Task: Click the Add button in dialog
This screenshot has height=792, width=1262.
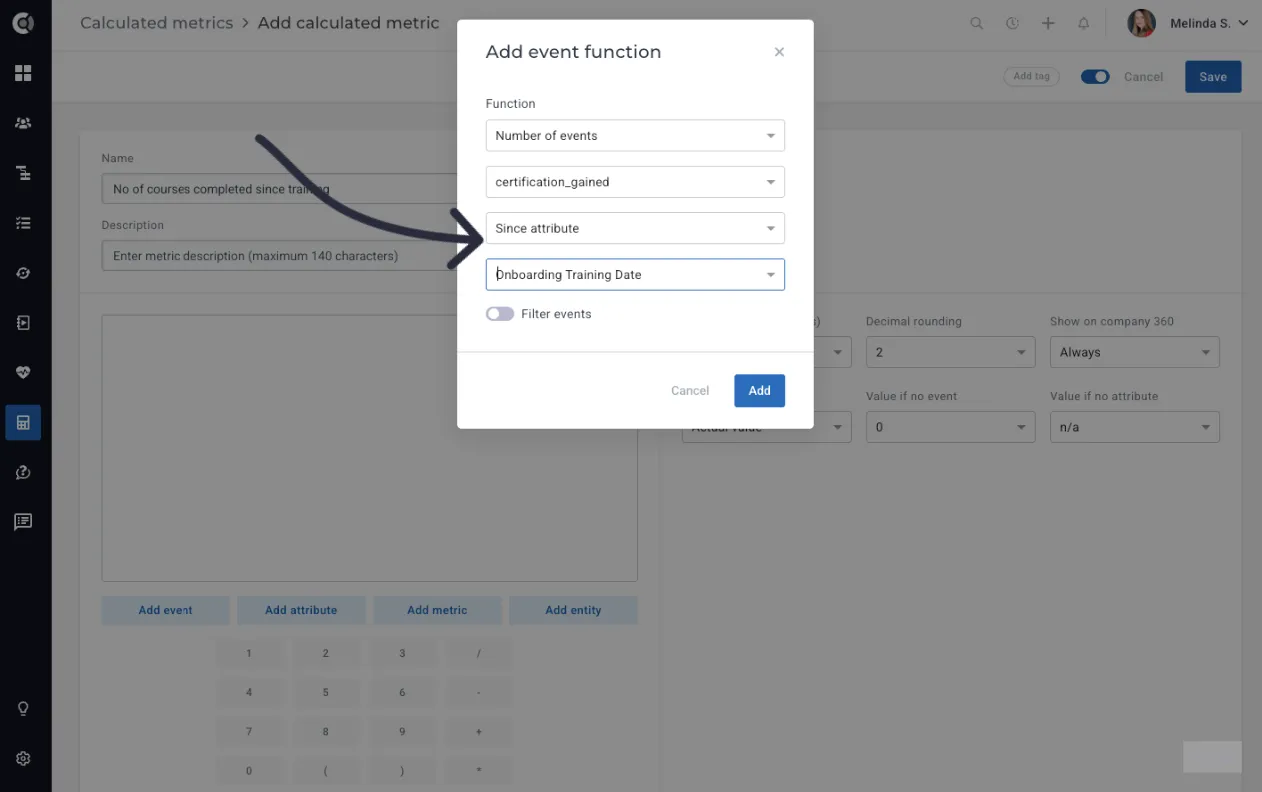Action: (x=759, y=391)
